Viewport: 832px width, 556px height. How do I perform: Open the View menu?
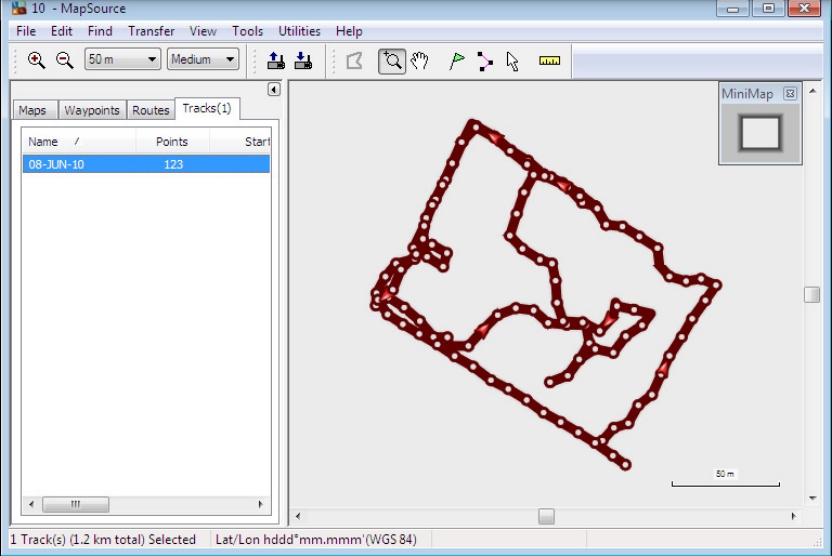click(x=203, y=31)
